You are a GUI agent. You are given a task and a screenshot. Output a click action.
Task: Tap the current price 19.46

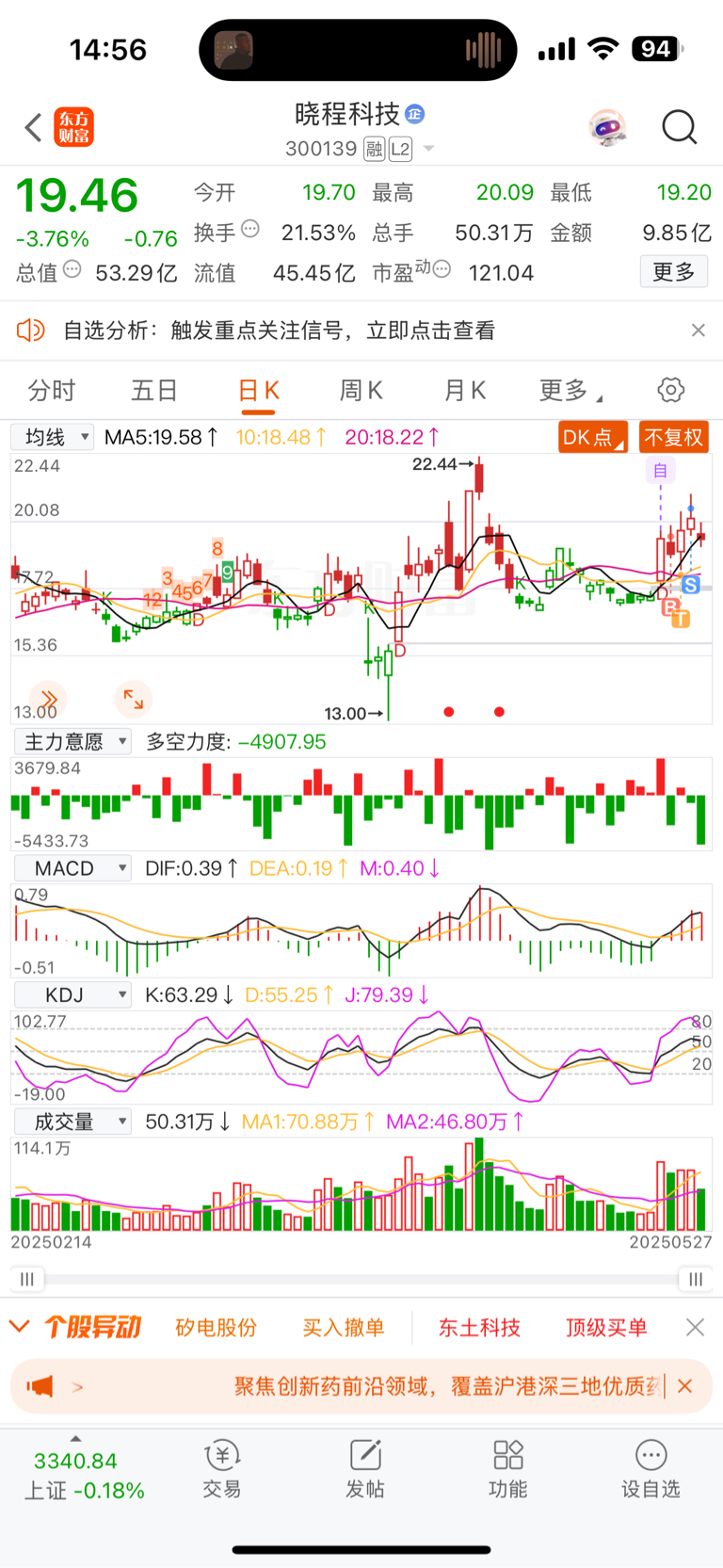coord(77,196)
